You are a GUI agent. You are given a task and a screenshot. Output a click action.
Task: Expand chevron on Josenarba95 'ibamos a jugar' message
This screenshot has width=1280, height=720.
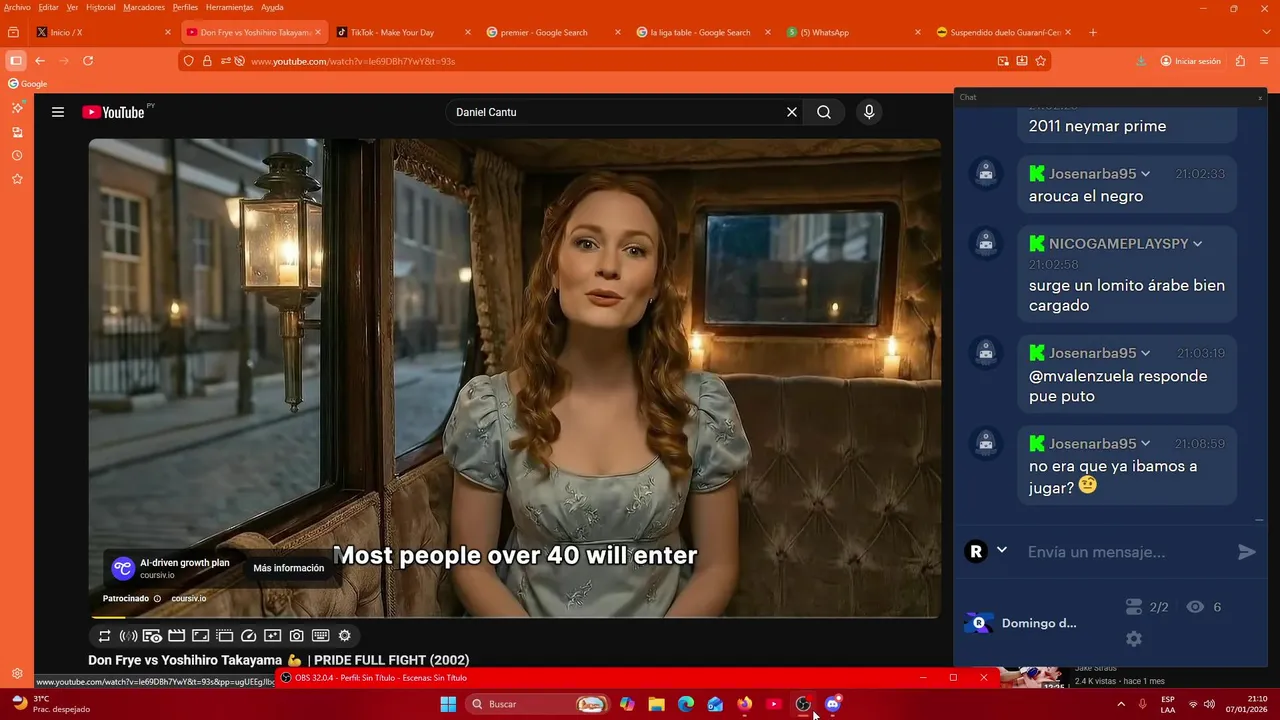1145,443
